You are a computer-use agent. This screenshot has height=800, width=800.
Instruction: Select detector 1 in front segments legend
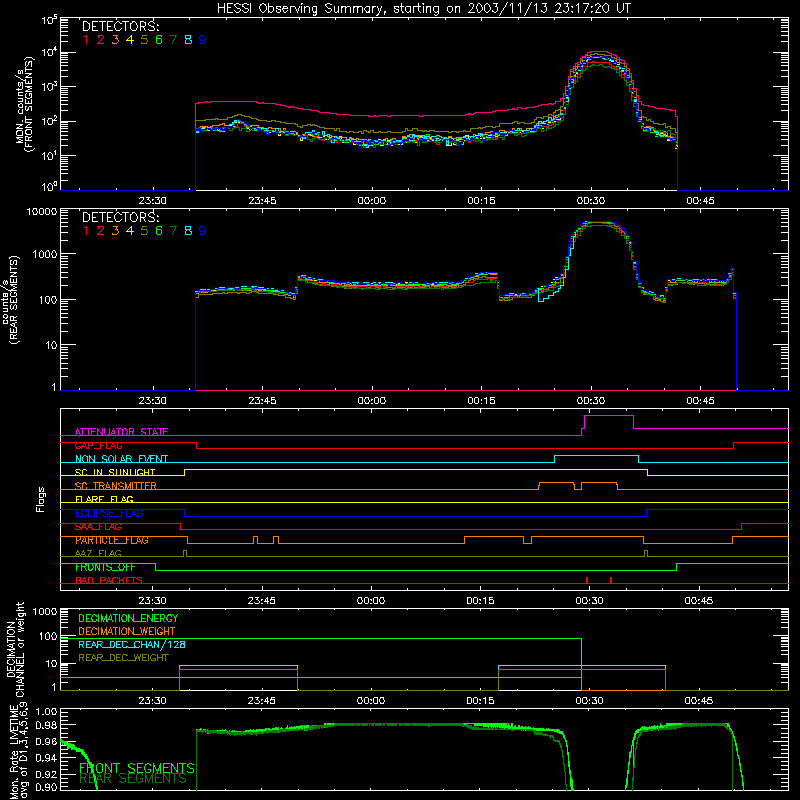pos(86,40)
